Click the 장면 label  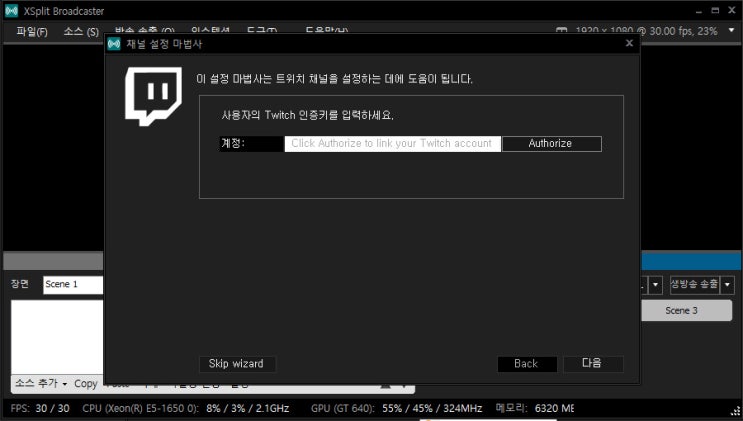20,284
